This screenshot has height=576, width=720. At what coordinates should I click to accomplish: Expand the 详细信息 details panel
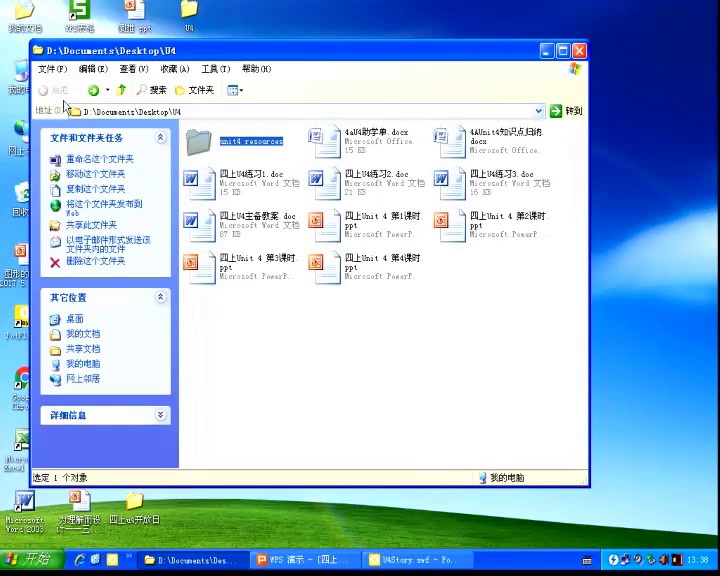pyautogui.click(x=161, y=414)
